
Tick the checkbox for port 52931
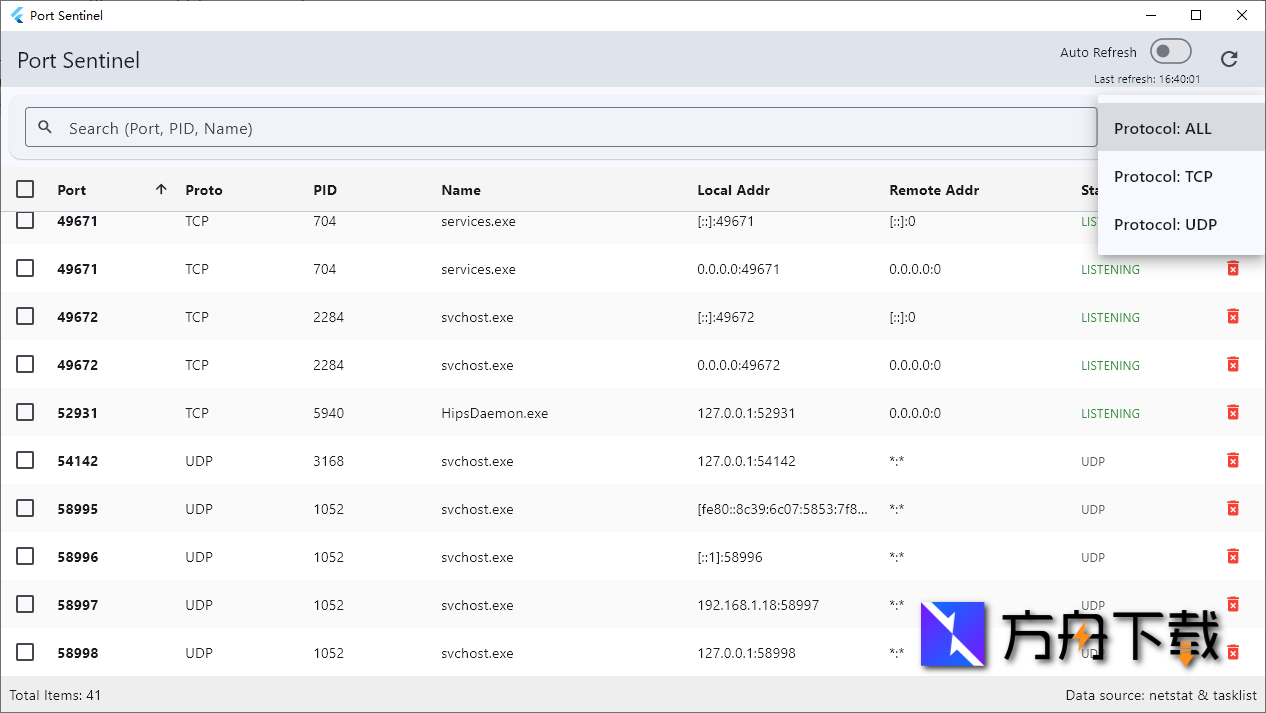point(25,413)
